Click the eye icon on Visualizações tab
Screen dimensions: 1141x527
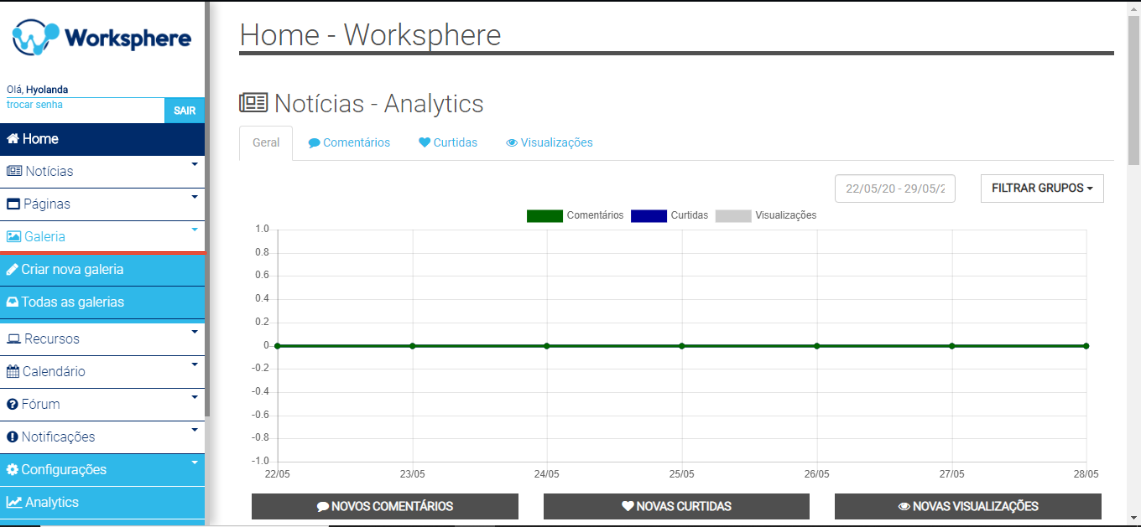[x=512, y=143]
